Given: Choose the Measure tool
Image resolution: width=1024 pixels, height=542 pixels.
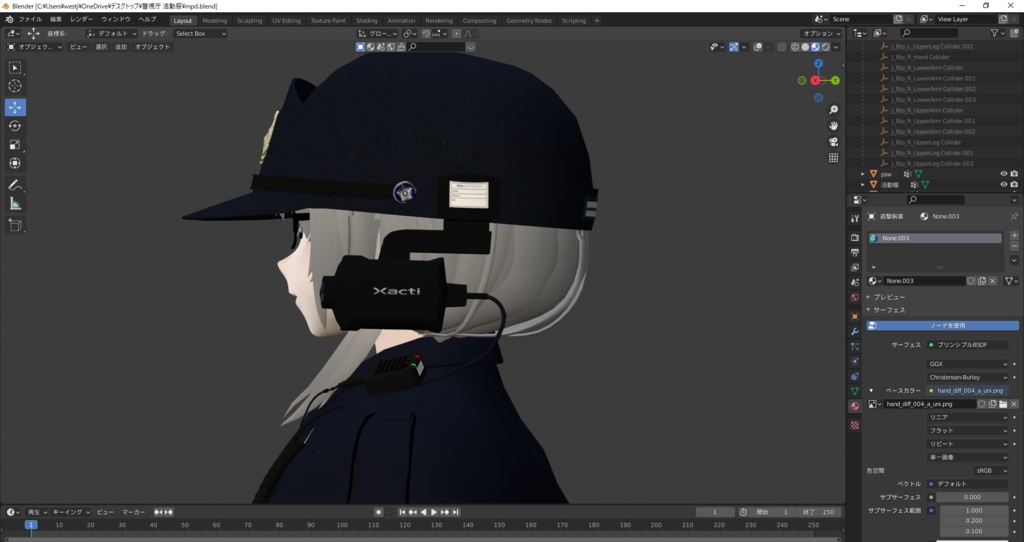Looking at the screenshot, I should [15, 204].
